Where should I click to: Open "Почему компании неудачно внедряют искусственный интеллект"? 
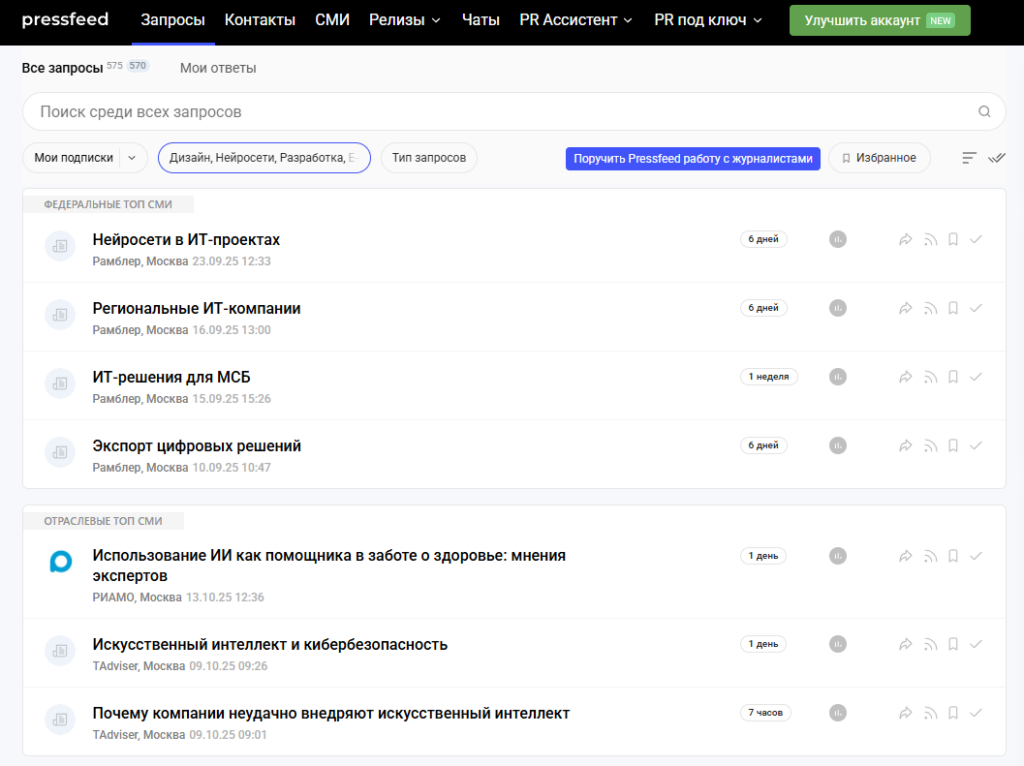point(331,713)
